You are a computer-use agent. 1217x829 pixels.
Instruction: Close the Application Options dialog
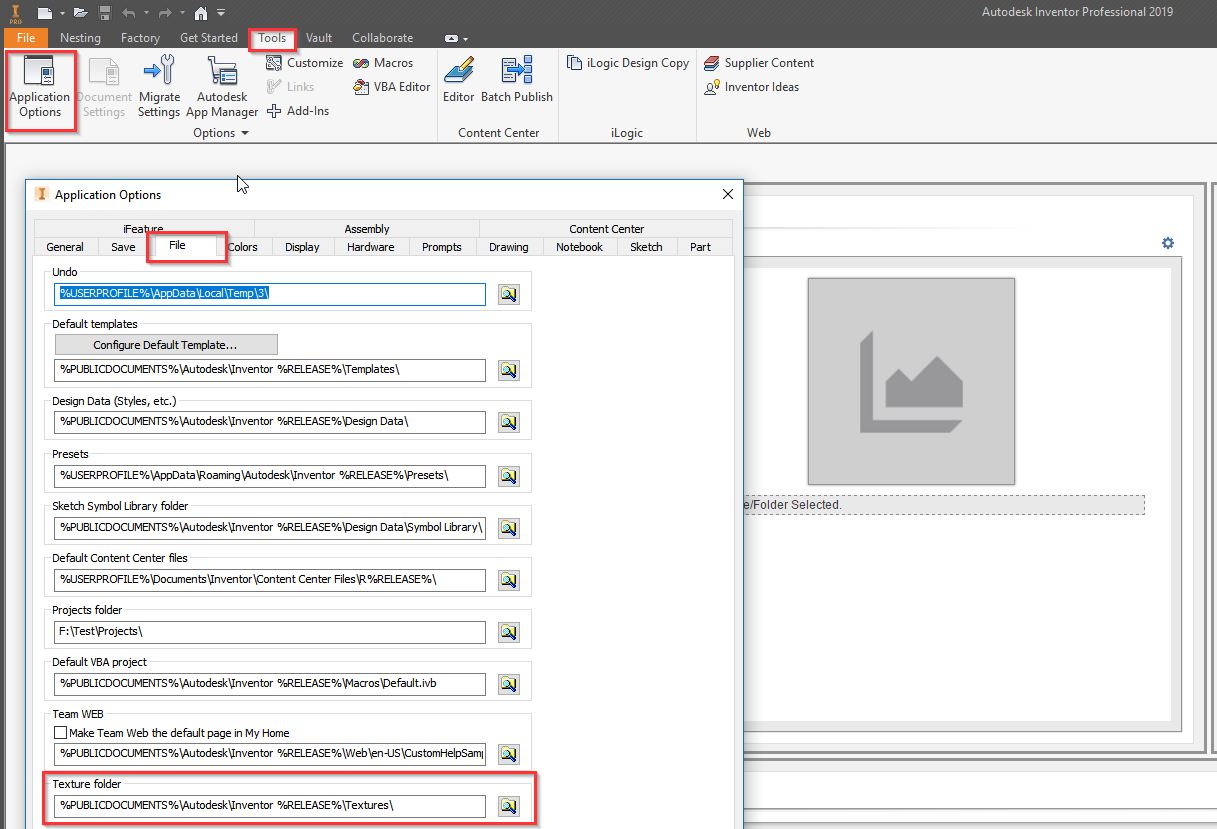click(727, 194)
